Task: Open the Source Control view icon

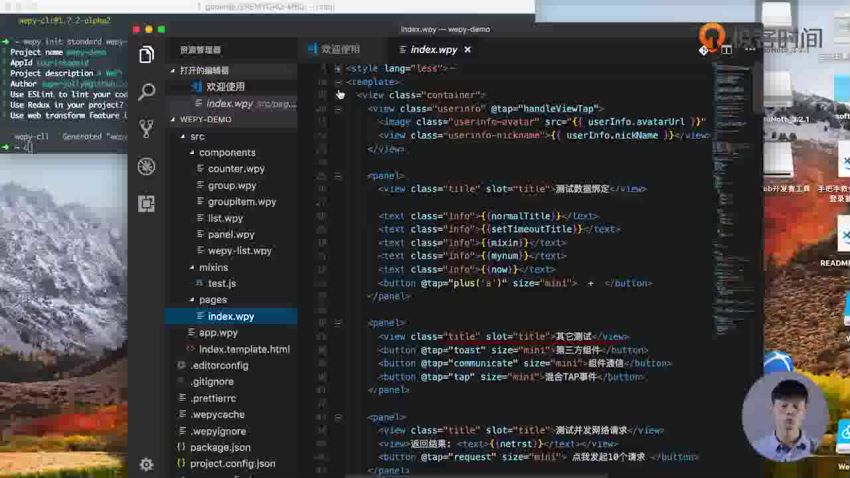Action: 146,129
